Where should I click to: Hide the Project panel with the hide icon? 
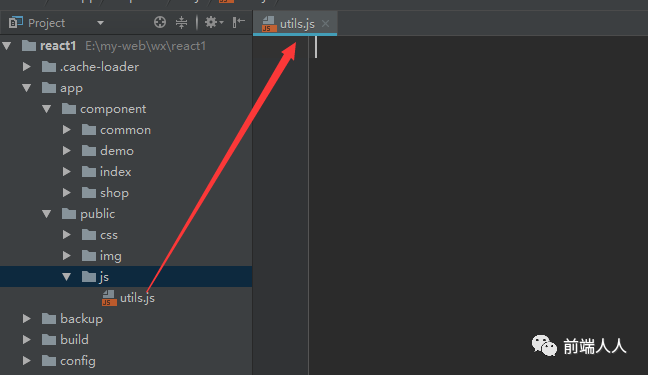[238, 22]
